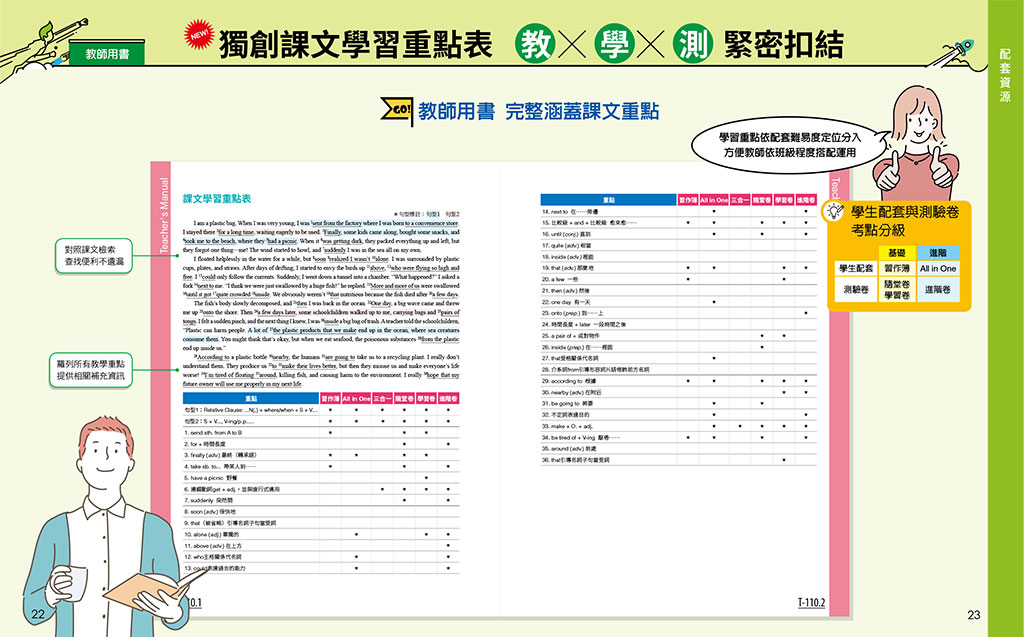Click row '22. one day 有一天'
Viewport: 1024px width, 637px height.
pos(679,302)
